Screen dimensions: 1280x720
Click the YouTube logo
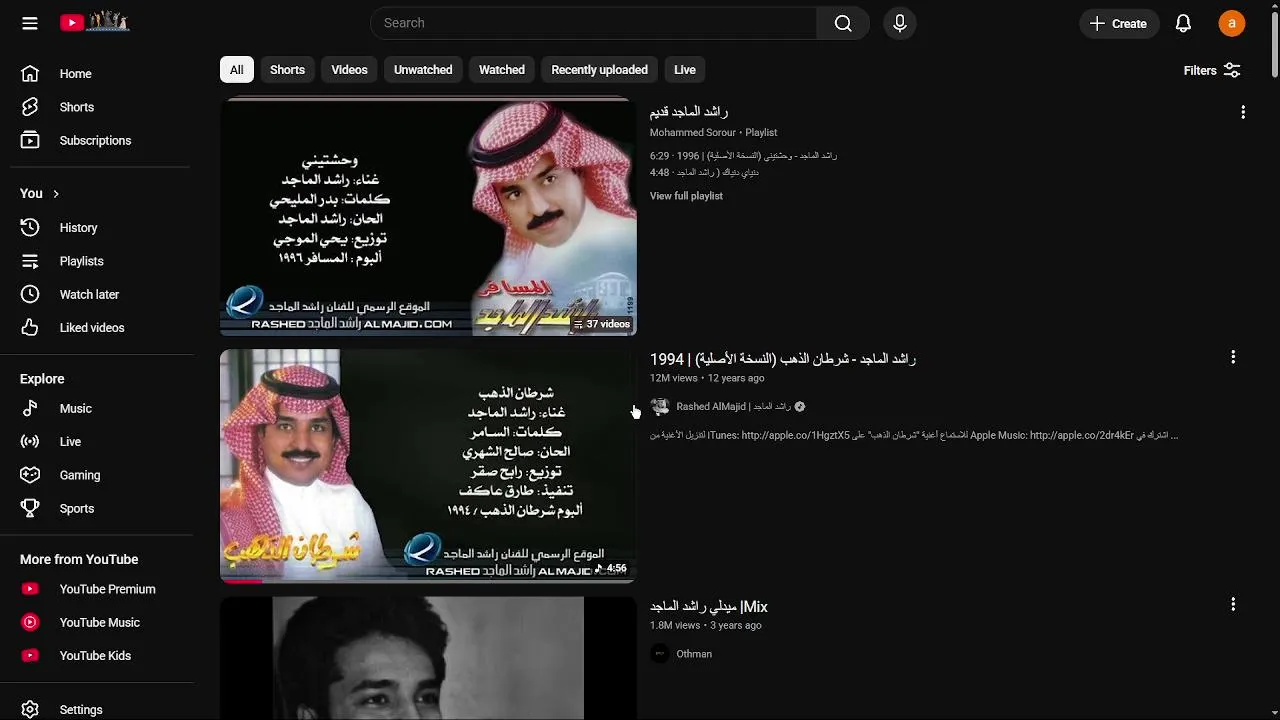coord(95,22)
